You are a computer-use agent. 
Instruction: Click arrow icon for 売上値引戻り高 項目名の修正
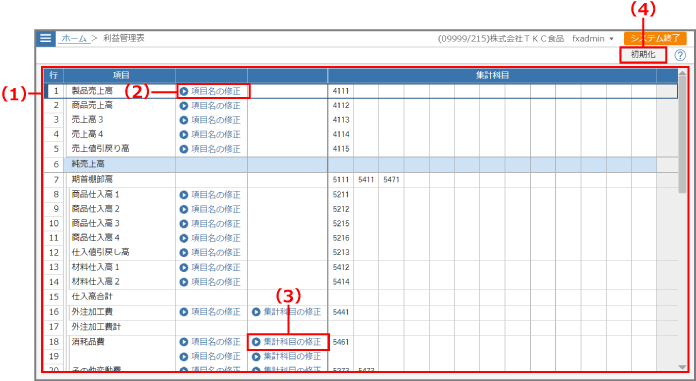(x=184, y=149)
